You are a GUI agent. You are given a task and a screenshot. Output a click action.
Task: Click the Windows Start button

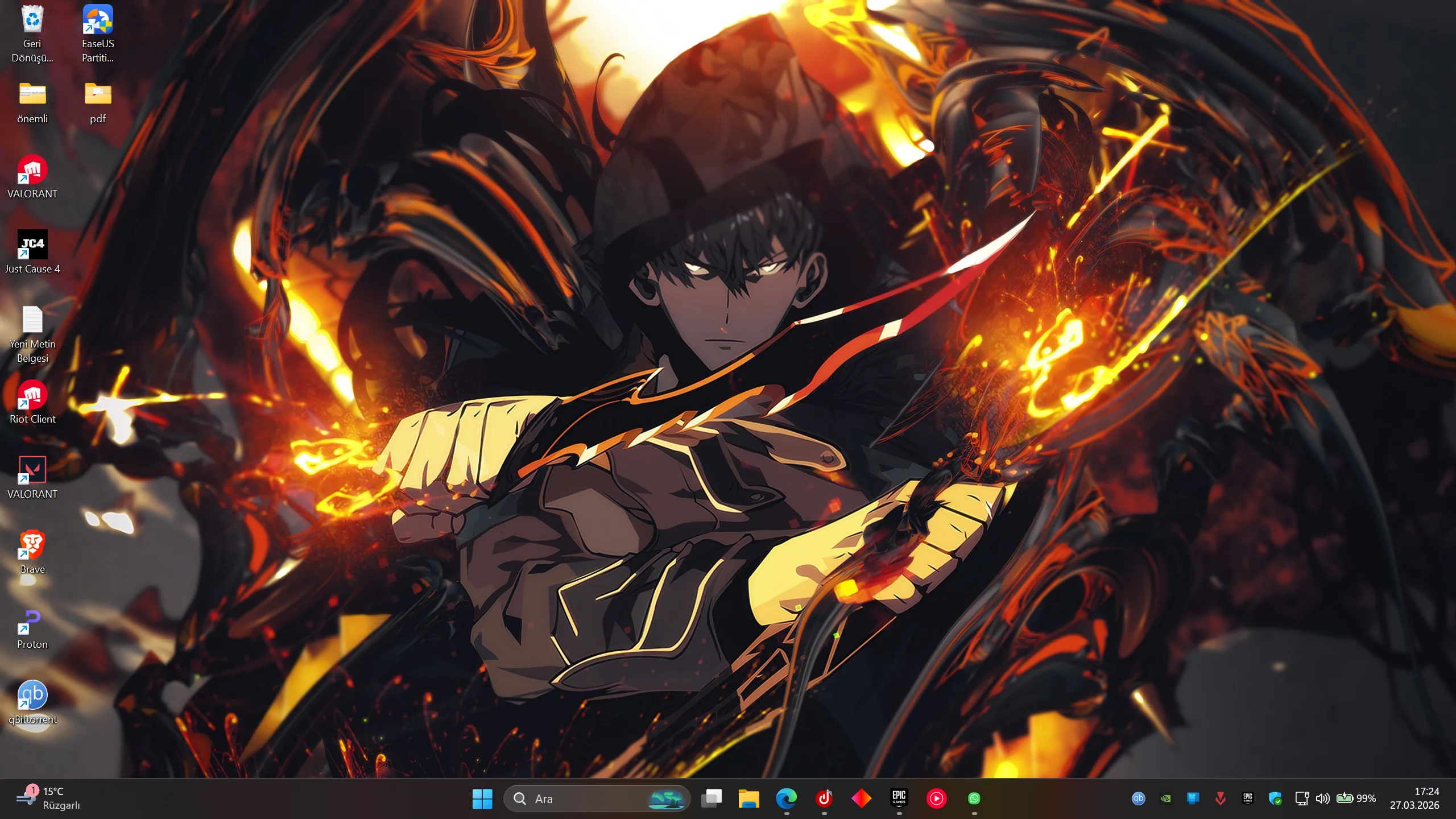pyautogui.click(x=482, y=799)
